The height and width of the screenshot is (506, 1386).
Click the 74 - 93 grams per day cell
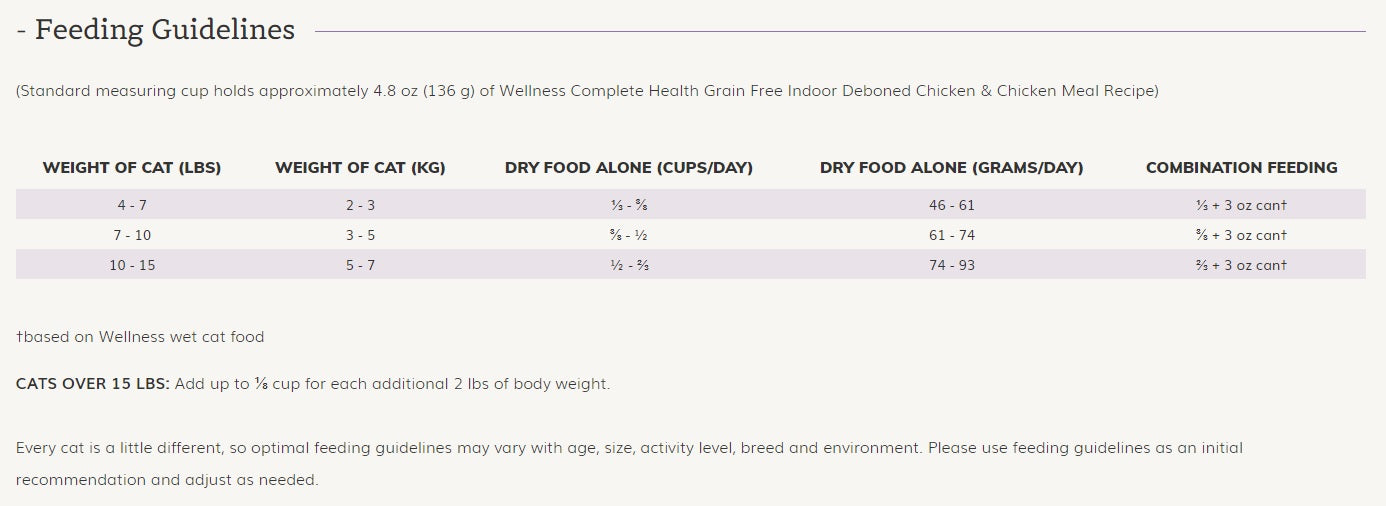(951, 266)
